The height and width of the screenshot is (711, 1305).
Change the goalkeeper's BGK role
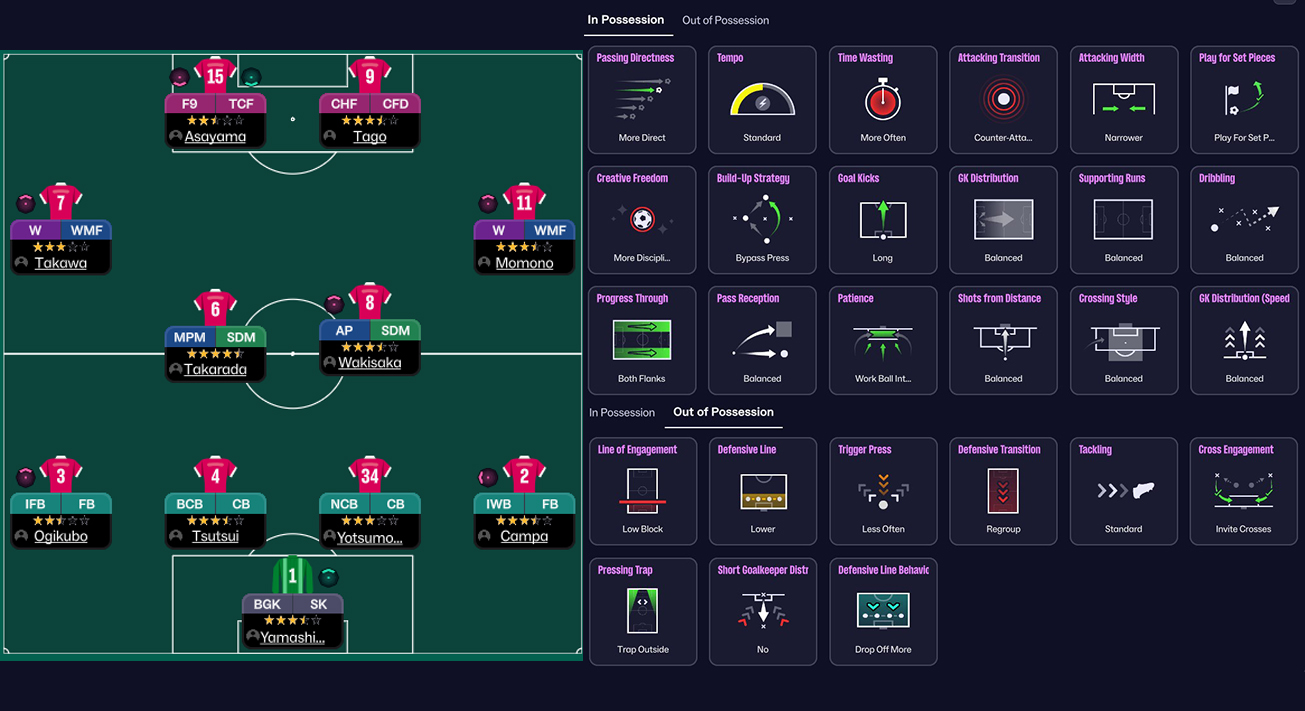[x=266, y=604]
